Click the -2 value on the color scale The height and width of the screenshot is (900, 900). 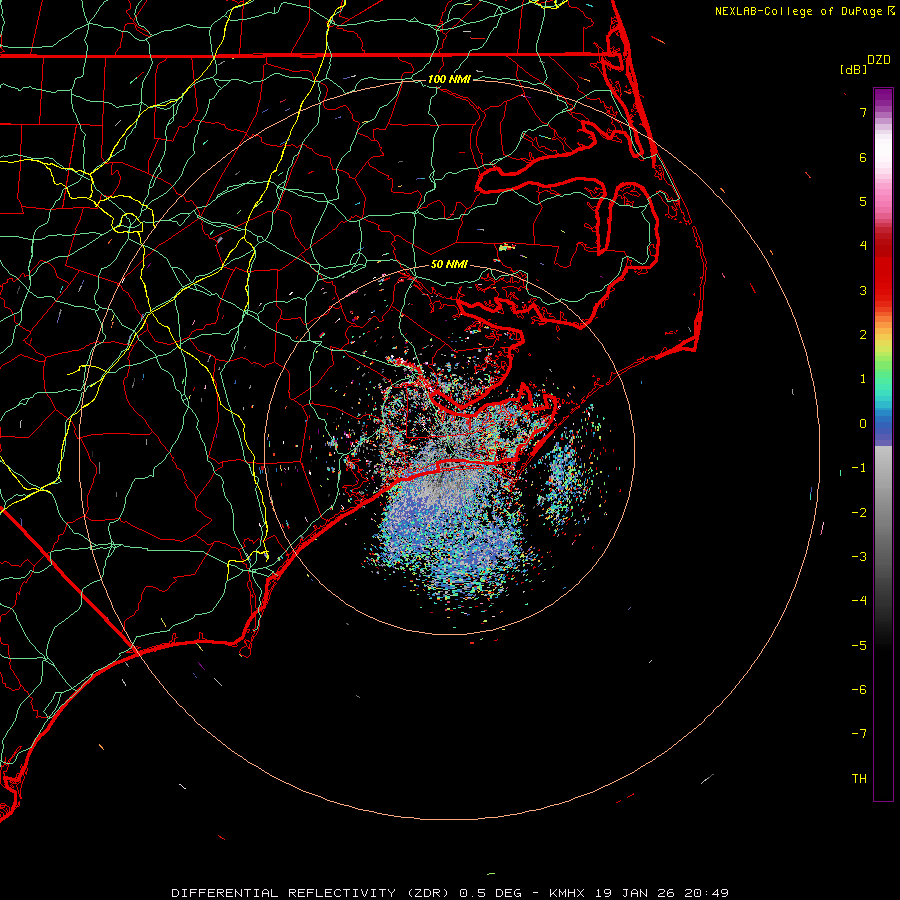pyautogui.click(x=859, y=512)
